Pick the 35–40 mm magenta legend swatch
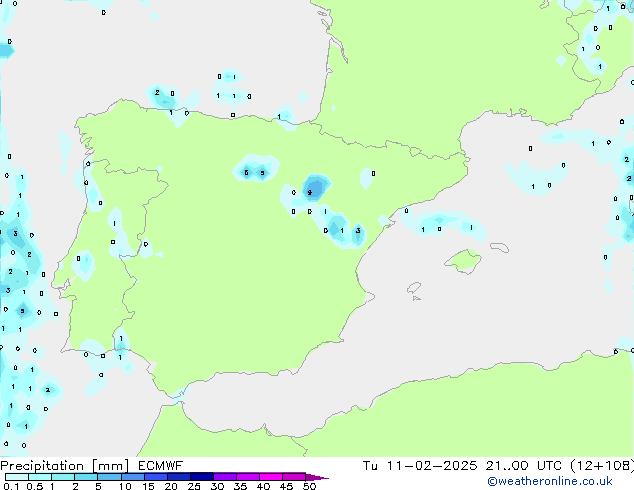The width and height of the screenshot is (634, 490). [247, 477]
